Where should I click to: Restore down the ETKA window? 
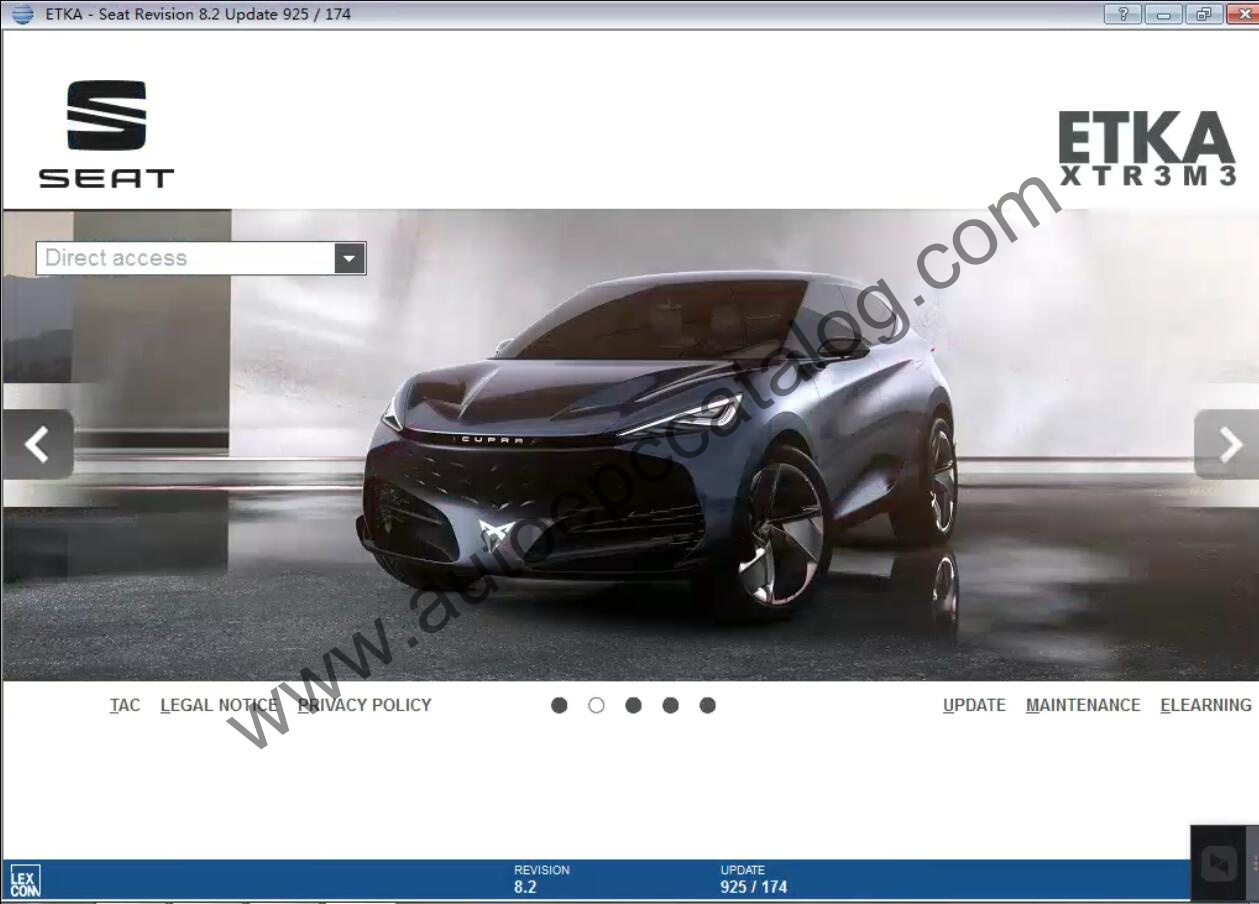point(1203,14)
